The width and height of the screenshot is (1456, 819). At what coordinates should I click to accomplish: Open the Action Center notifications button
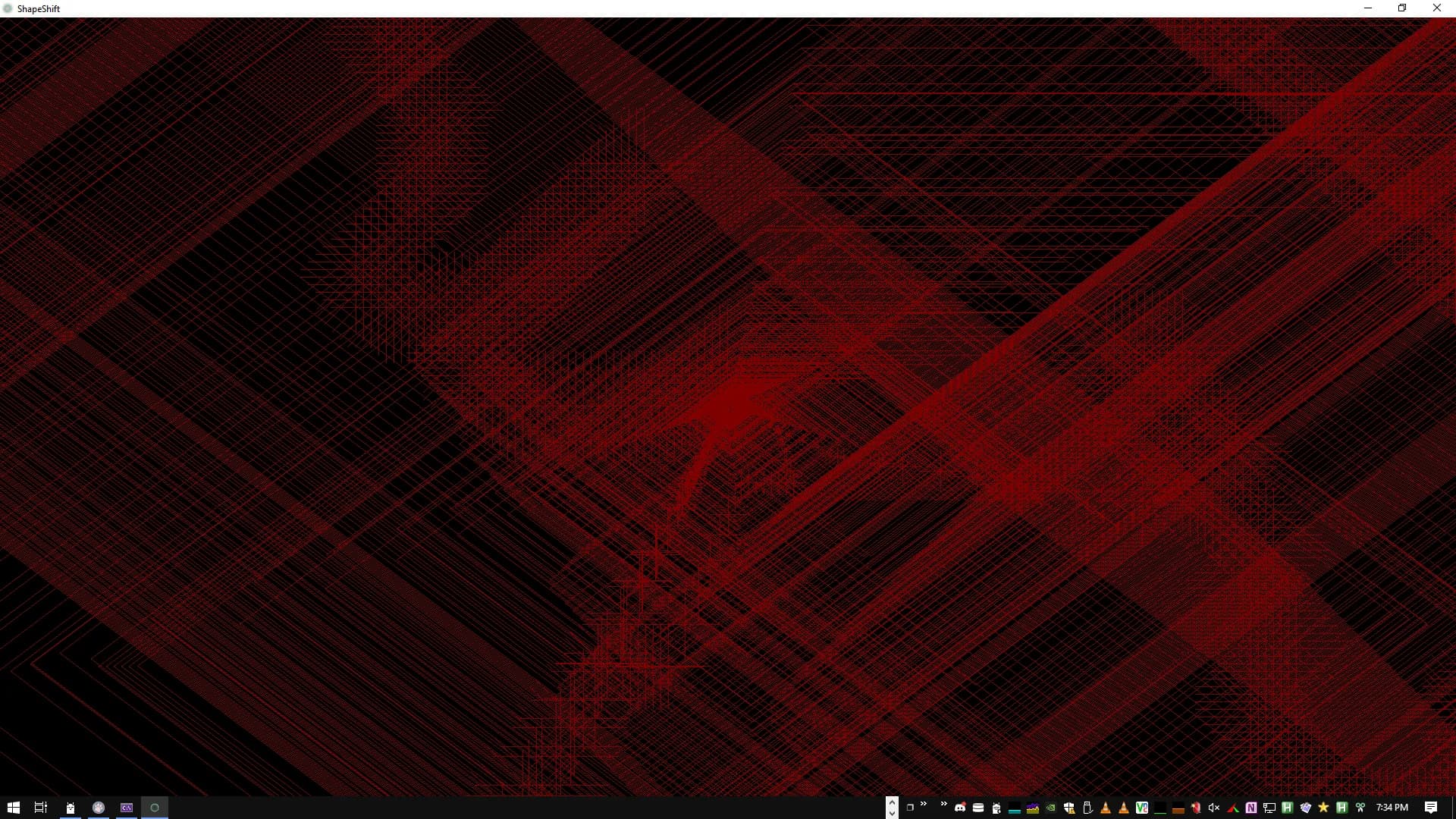1431,808
